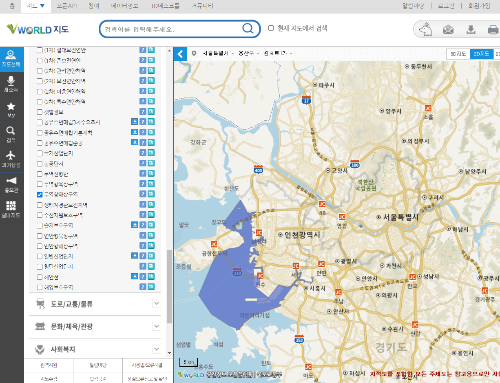Open help icon for the checked layer
Image resolution: width=500 pixels, height=383 pixels.
tap(143, 194)
